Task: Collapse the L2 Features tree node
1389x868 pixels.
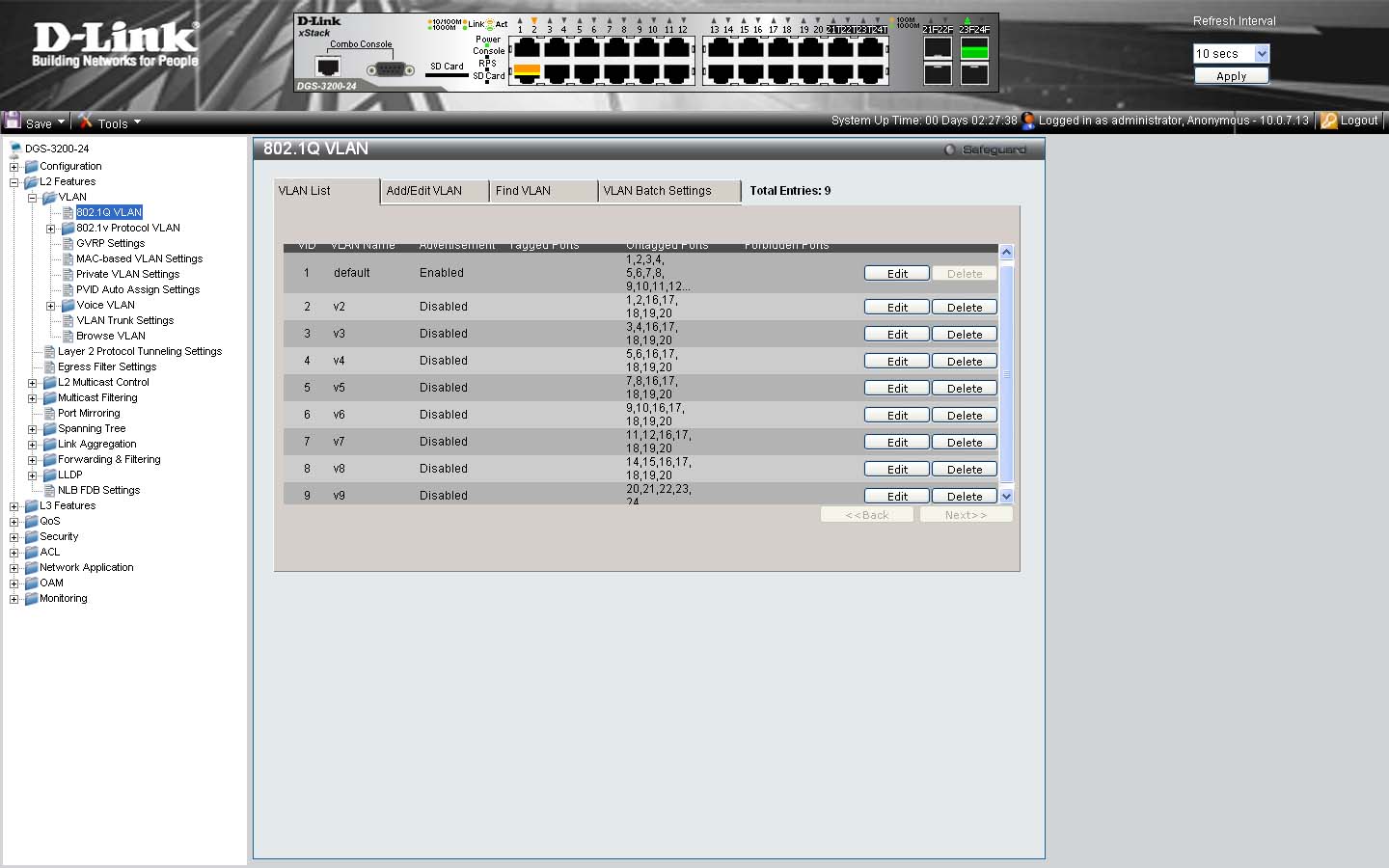Action: coord(14,182)
